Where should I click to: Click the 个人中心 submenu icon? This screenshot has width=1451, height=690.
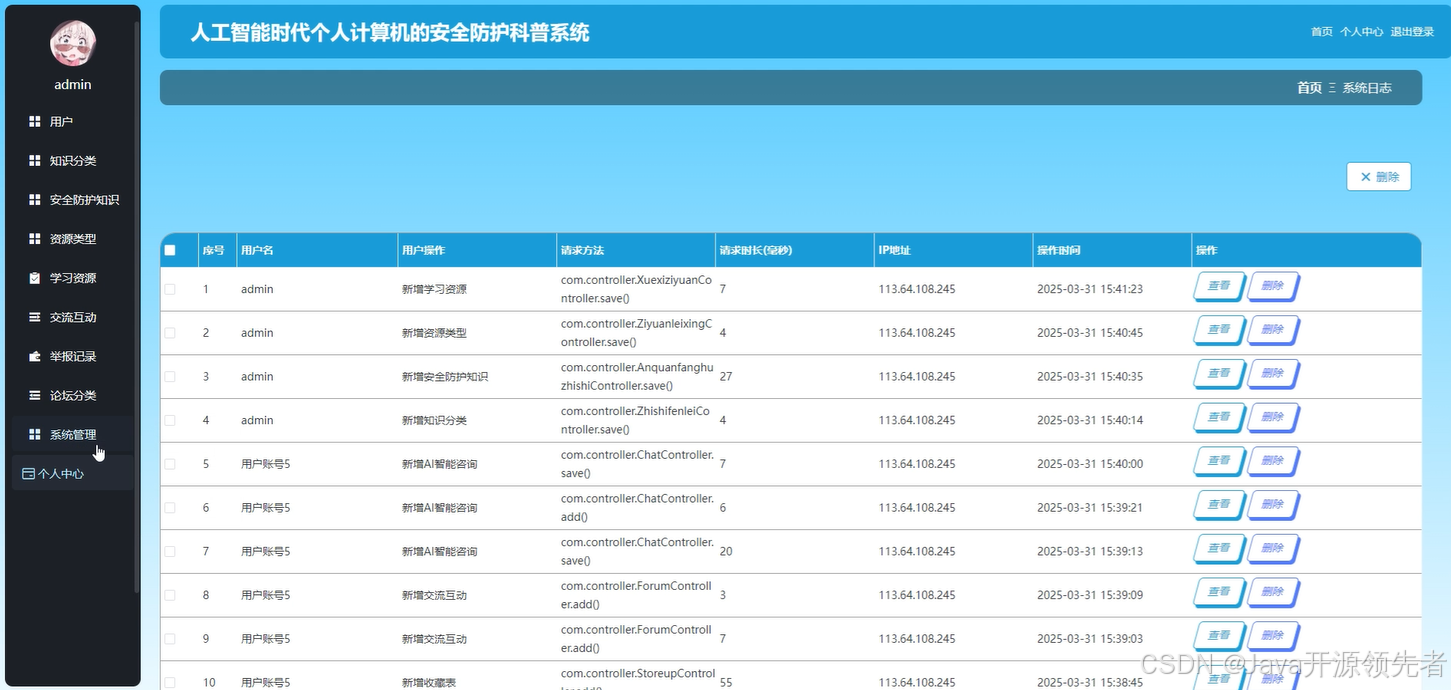pyautogui.click(x=28, y=474)
